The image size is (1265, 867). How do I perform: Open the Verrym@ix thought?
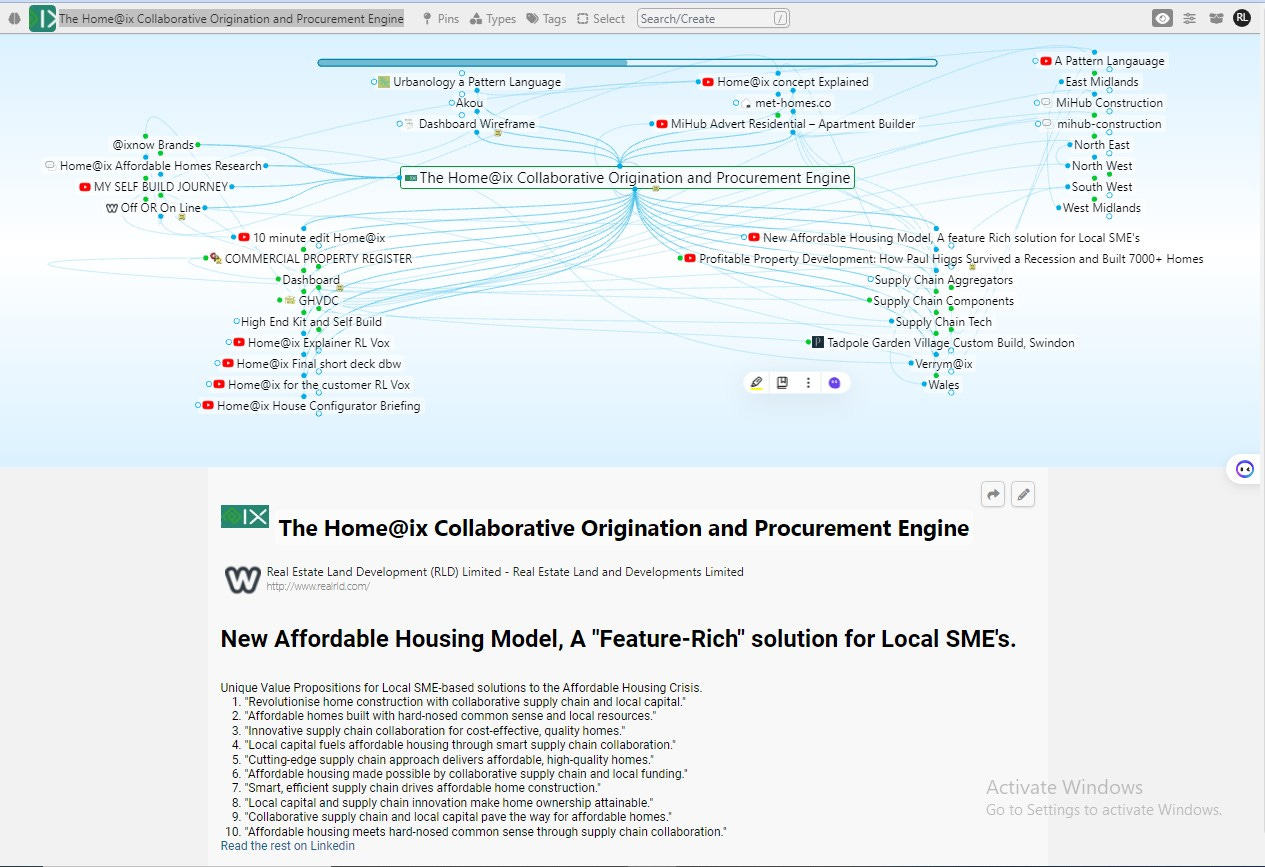(943, 364)
